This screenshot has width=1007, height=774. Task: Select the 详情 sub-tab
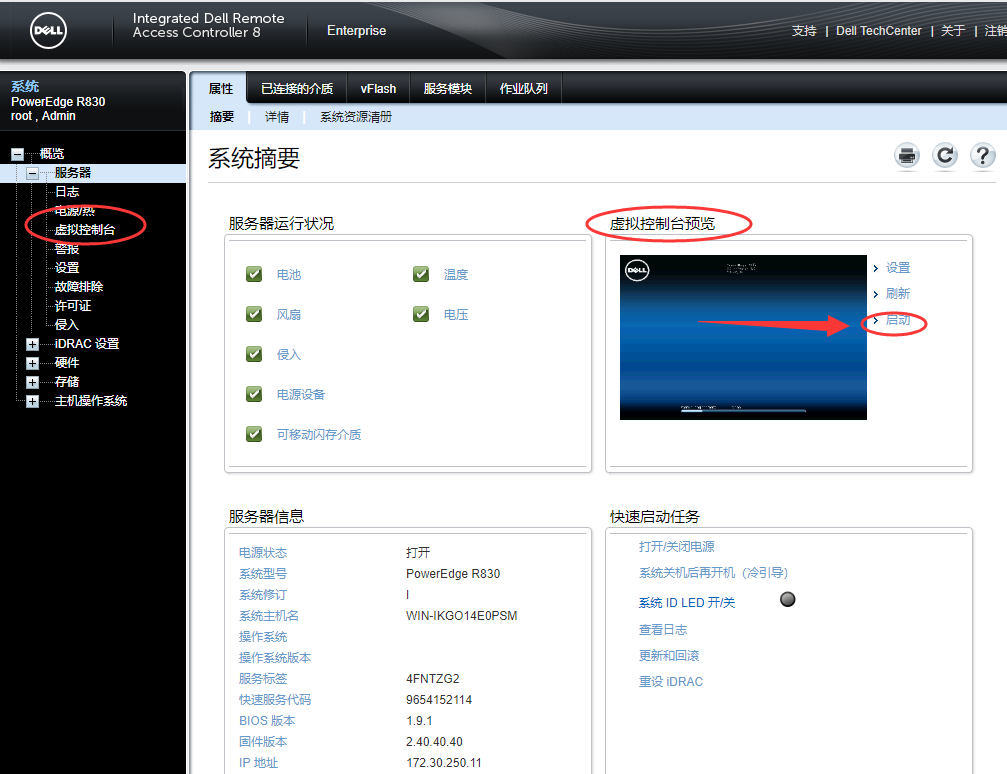(277, 116)
